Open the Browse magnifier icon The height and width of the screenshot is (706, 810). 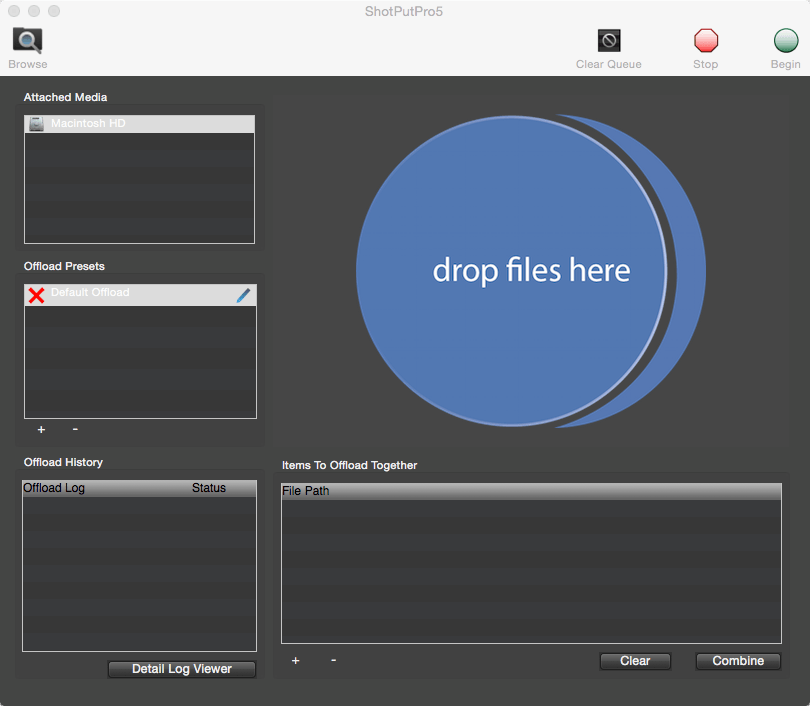[27, 40]
